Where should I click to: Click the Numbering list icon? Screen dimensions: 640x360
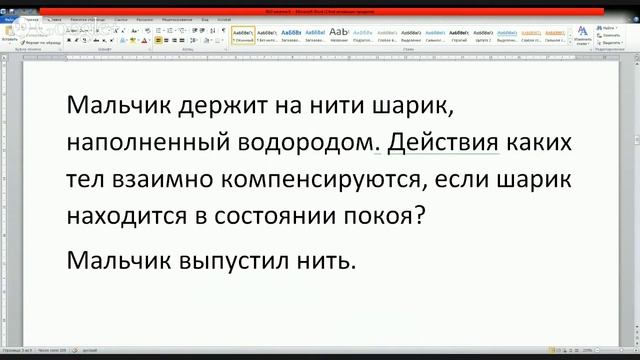[170, 31]
